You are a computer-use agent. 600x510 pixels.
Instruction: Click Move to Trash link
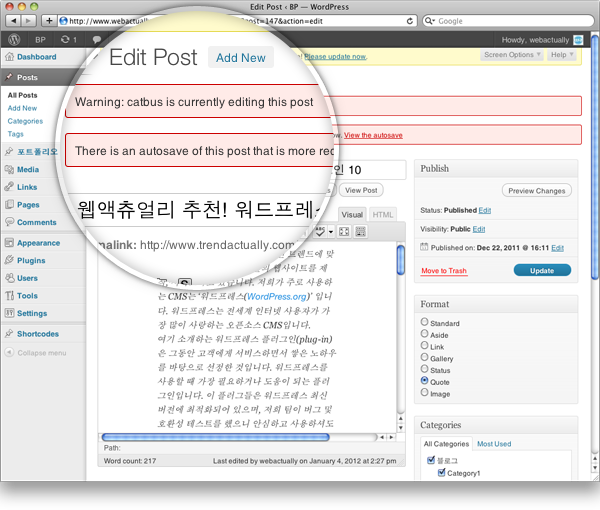coord(444,270)
